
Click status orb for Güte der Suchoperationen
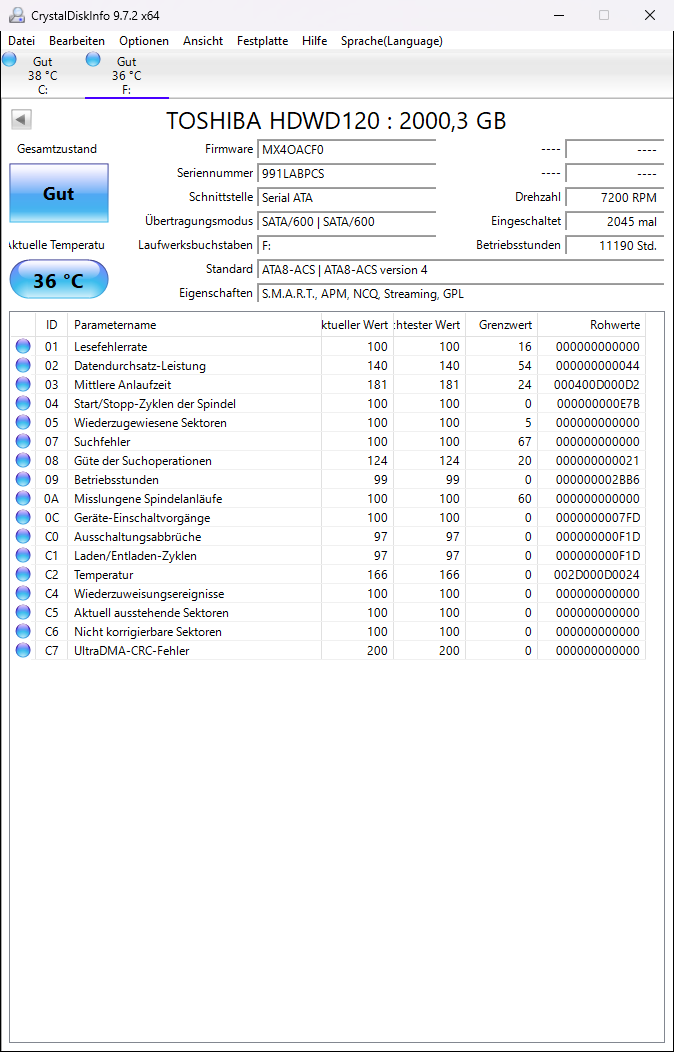(23, 460)
